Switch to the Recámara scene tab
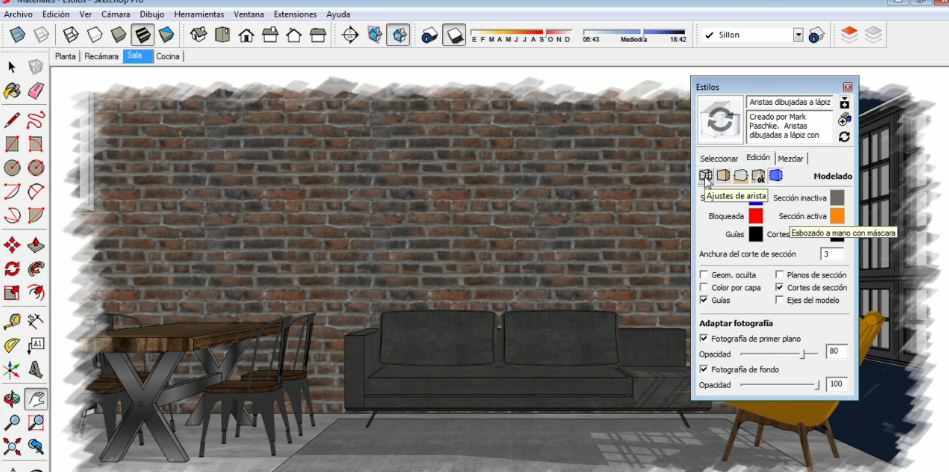The width and height of the screenshot is (949, 472). (x=101, y=56)
